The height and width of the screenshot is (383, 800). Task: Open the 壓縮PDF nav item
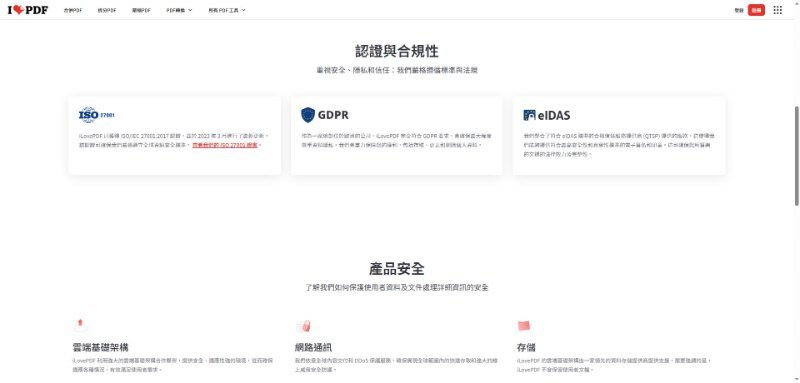[141, 10]
